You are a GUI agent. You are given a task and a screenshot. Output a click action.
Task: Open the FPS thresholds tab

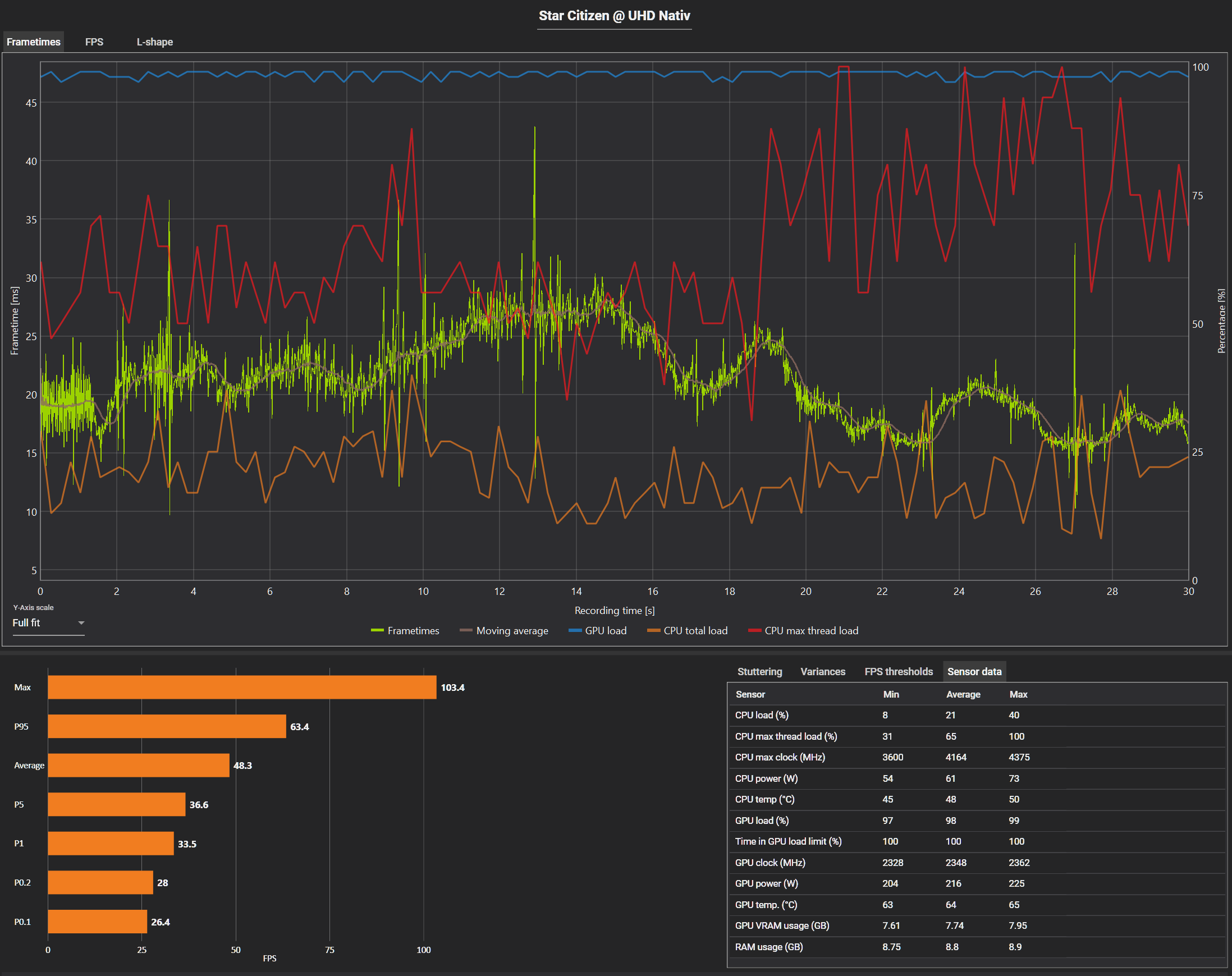[x=898, y=671]
